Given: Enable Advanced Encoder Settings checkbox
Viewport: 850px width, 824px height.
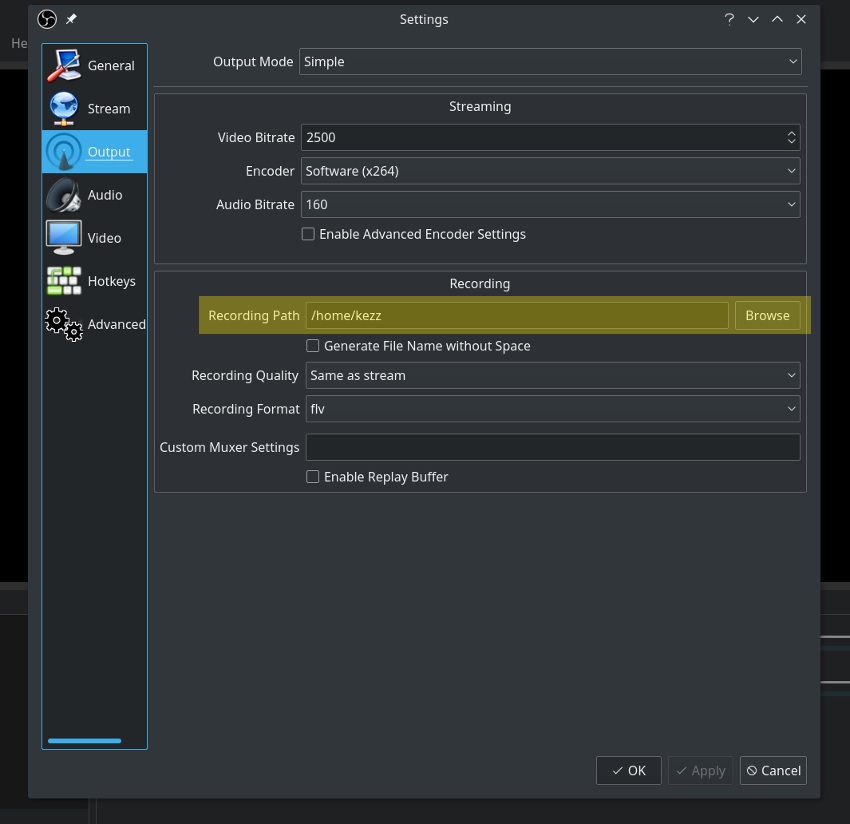Looking at the screenshot, I should pyautogui.click(x=308, y=234).
